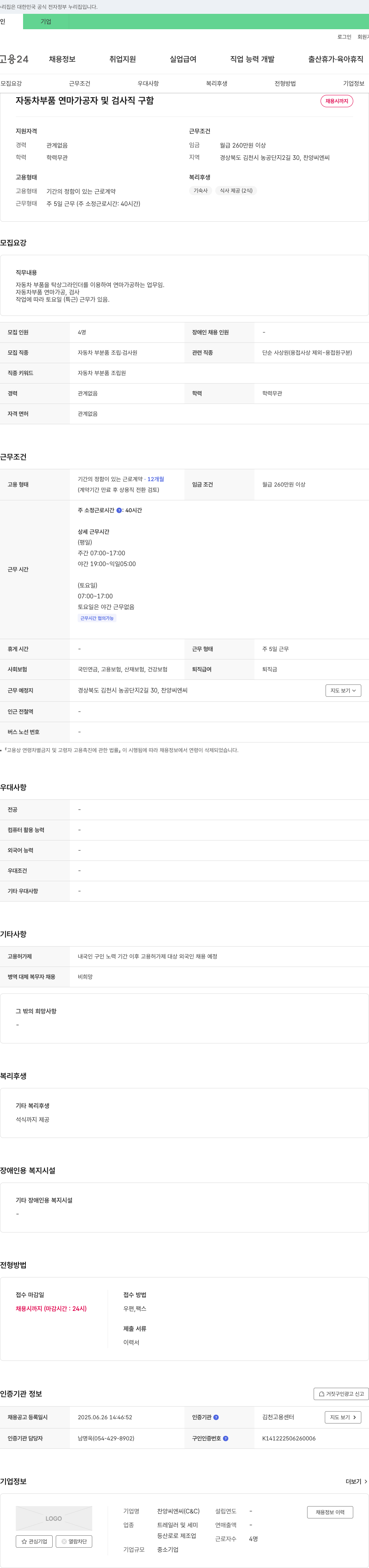
Task: Click the contact 남명옥(054-429-8902)
Action: tap(106, 1438)
